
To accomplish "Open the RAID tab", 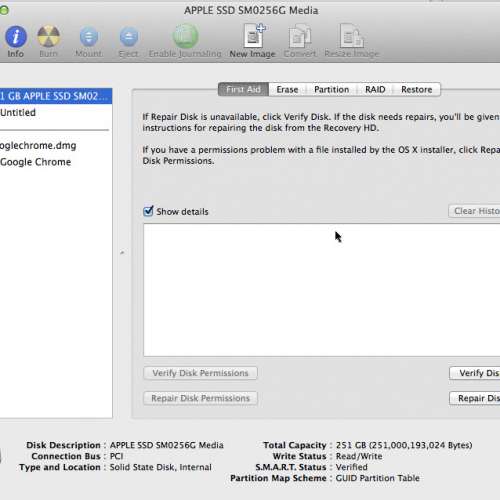I will (375, 89).
